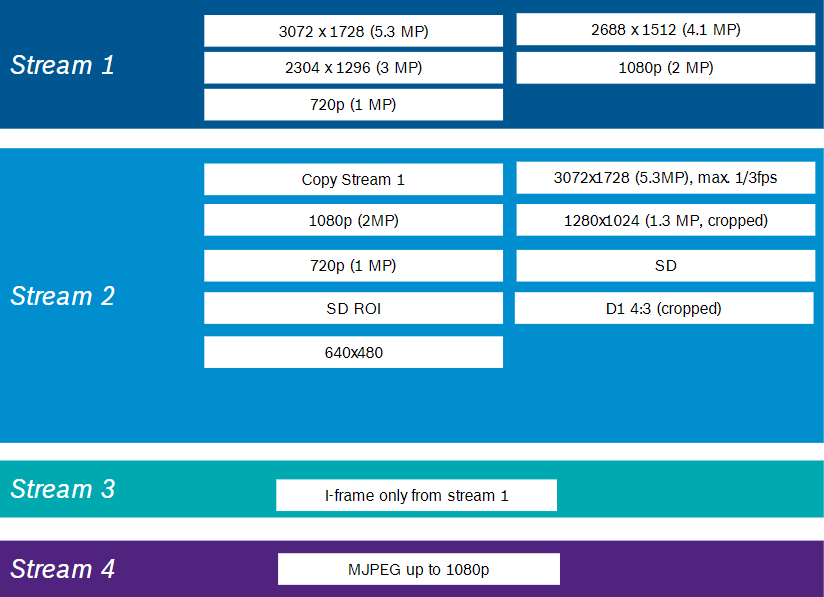This screenshot has height=597, width=824.
Task: Pick 1080p (2MP) in Stream 2
Action: click(353, 220)
